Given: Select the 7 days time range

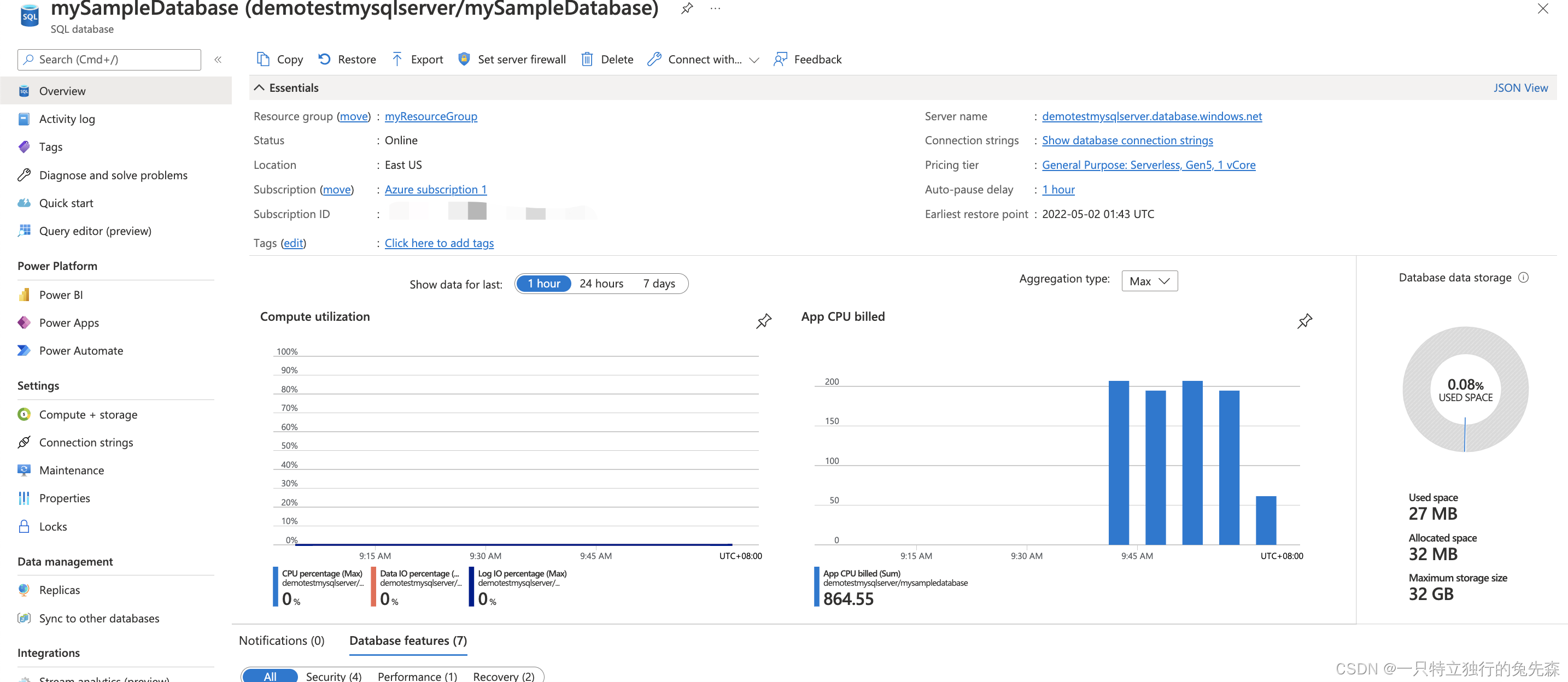Looking at the screenshot, I should coord(659,284).
